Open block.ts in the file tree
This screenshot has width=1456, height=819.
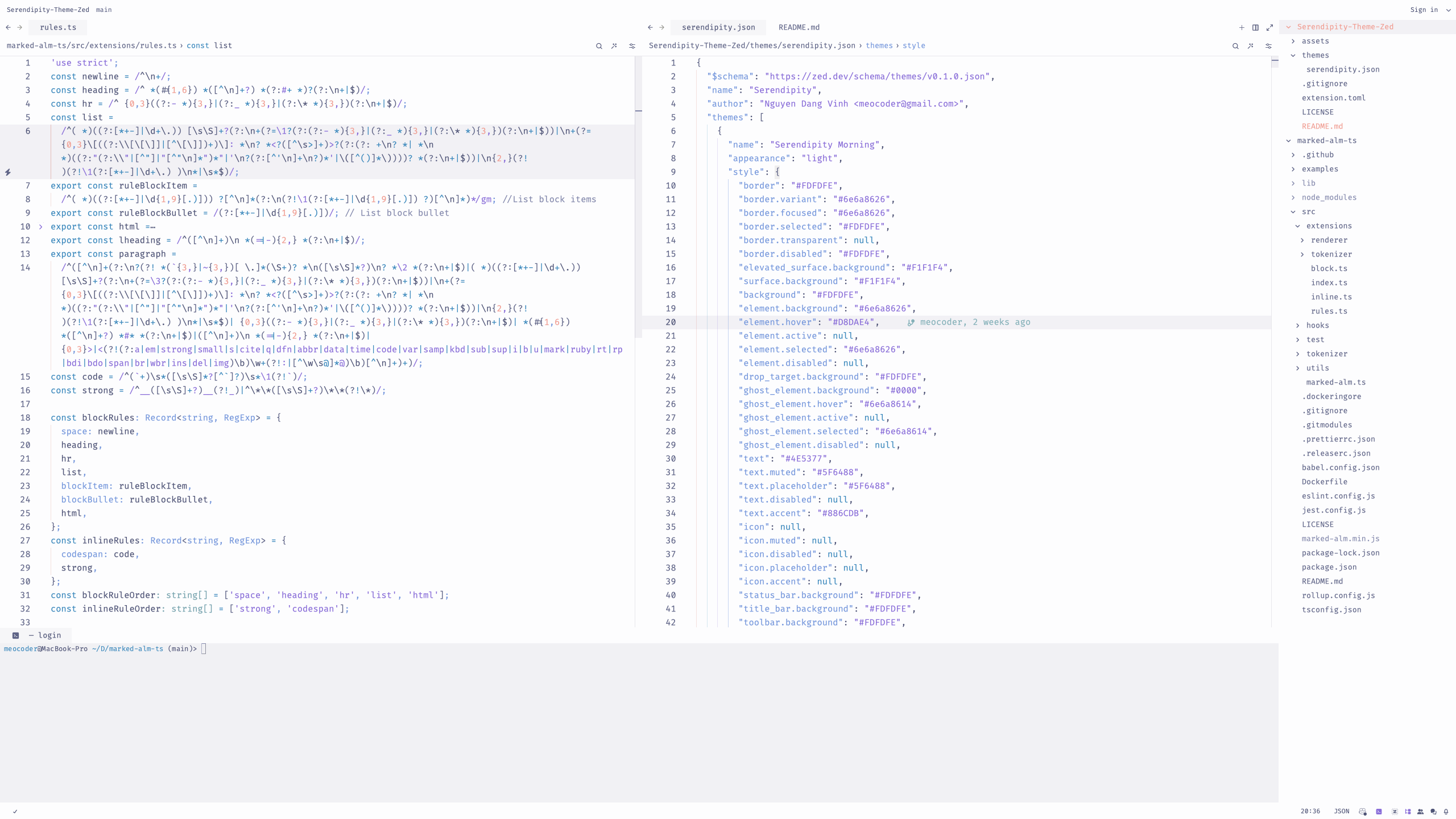[x=1329, y=268]
